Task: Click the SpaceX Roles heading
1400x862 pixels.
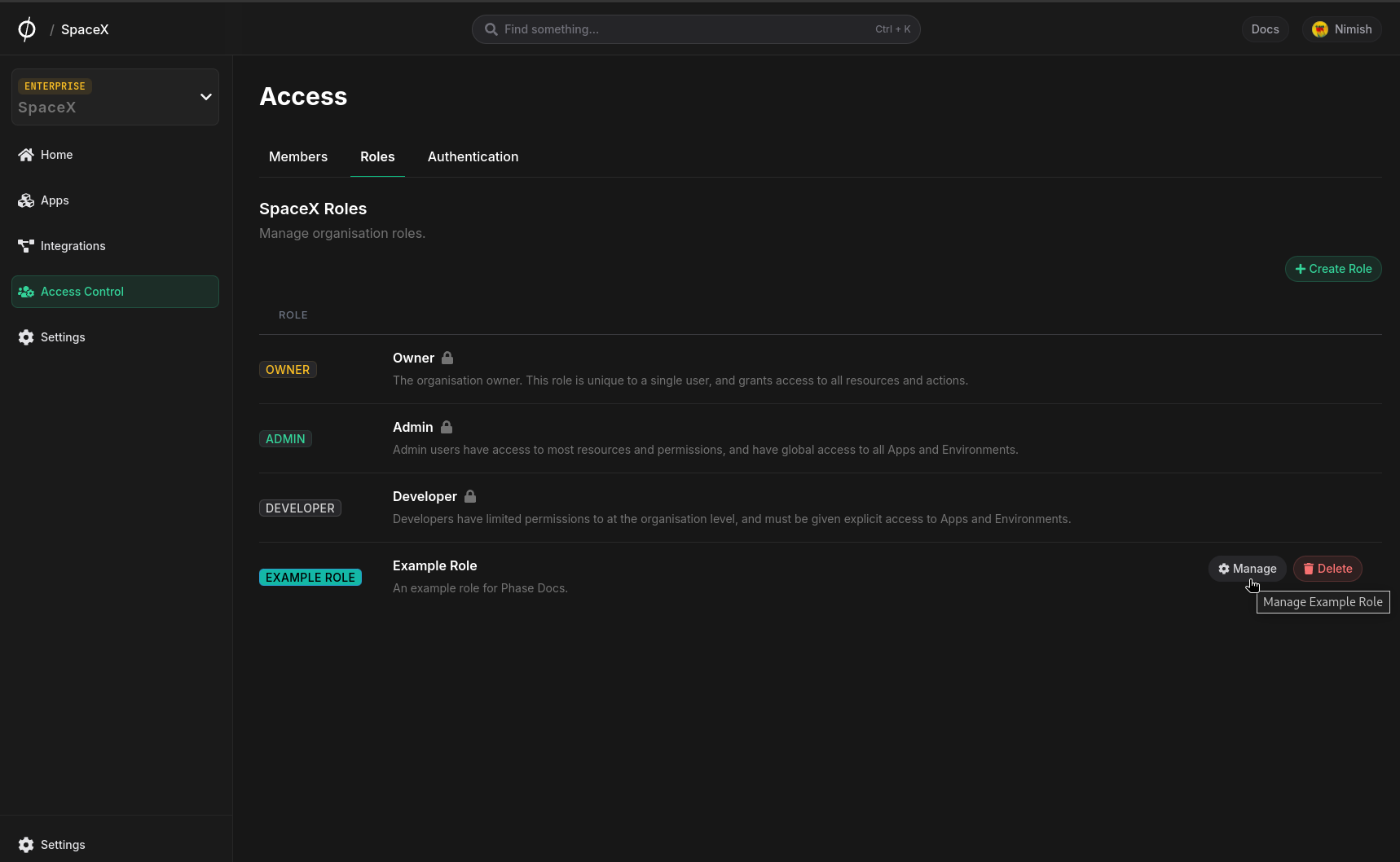Action: click(x=313, y=209)
